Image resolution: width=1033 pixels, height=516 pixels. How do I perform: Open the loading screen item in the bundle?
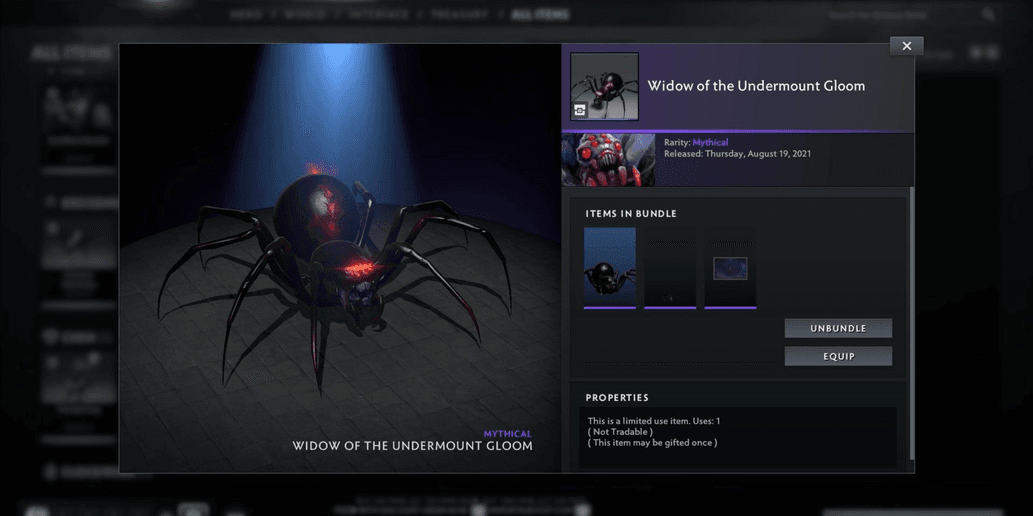pos(730,267)
